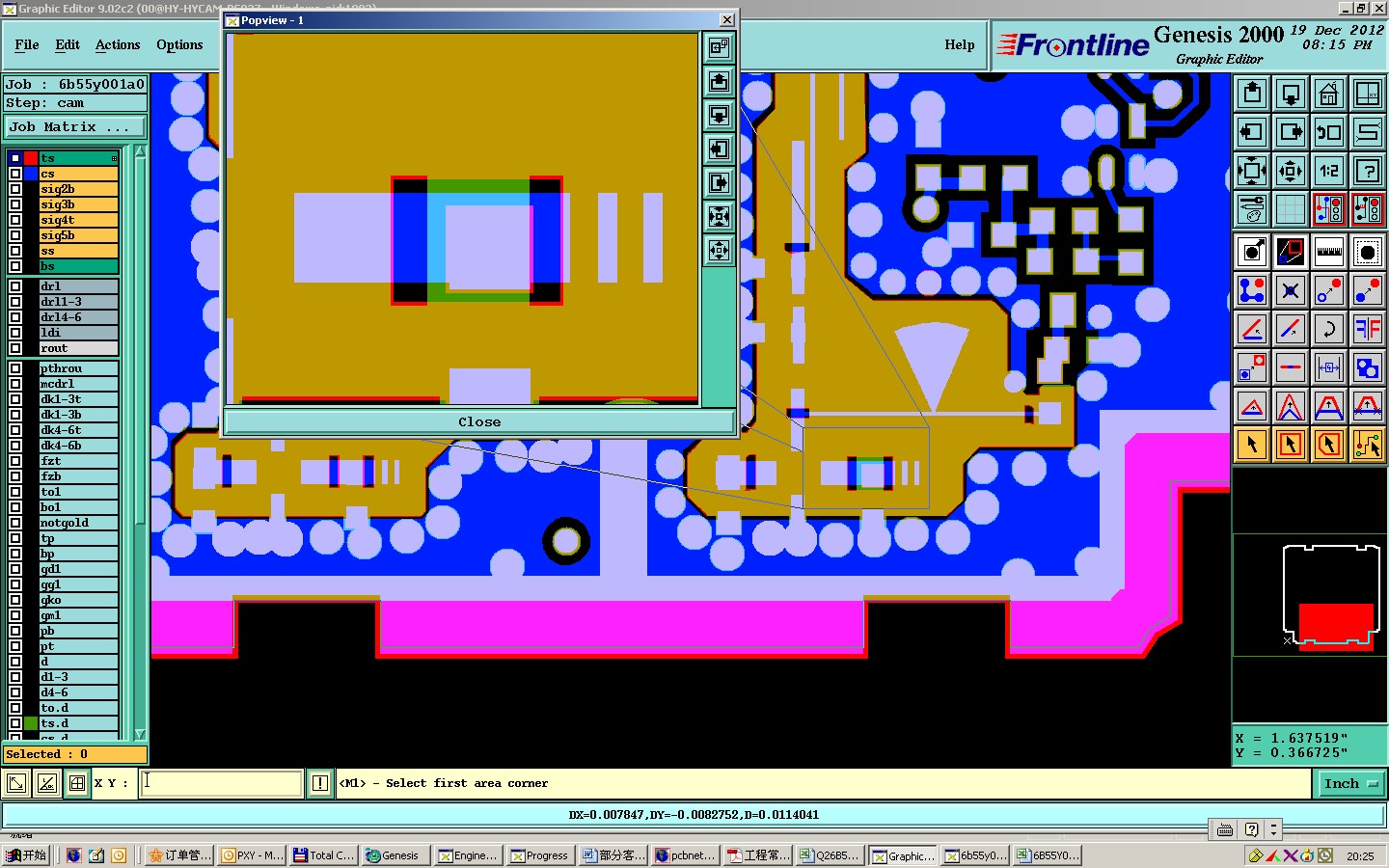Open the Edit menu
Viewport: 1389px width, 868px height.
pos(68,45)
